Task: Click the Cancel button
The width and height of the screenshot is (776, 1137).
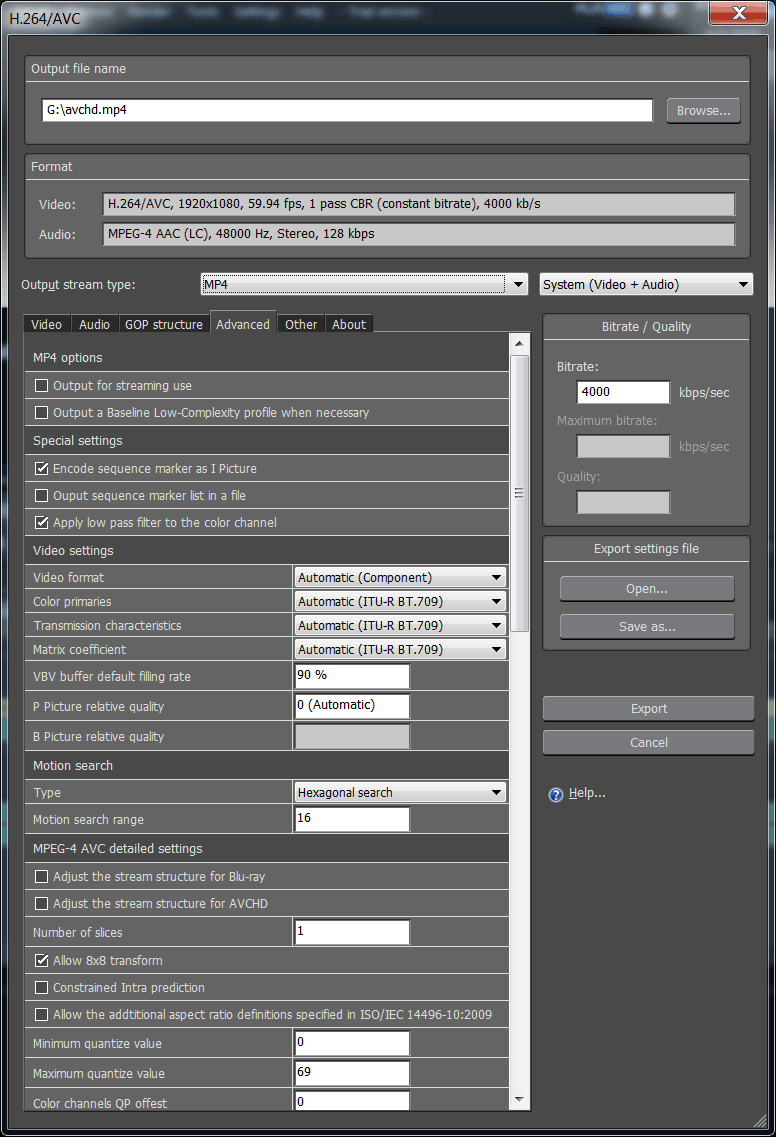Action: pyautogui.click(x=648, y=743)
